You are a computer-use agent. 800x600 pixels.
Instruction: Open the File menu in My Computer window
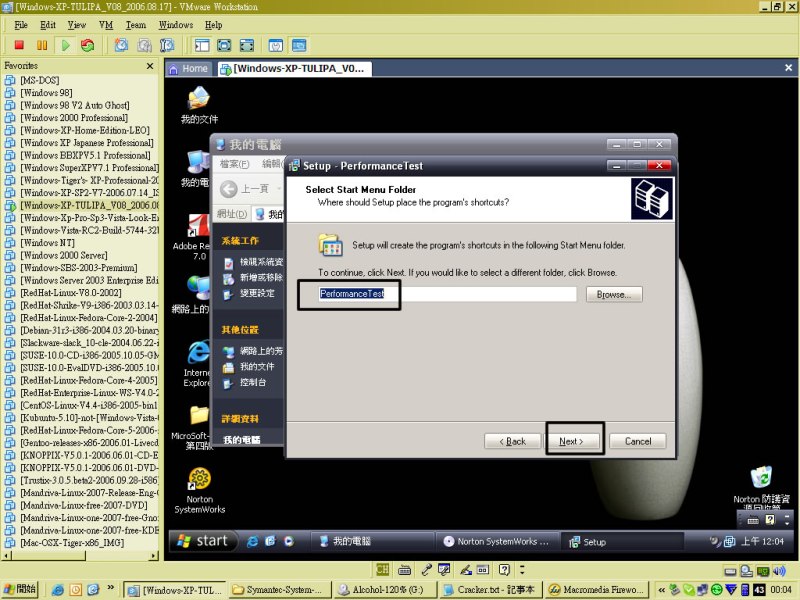tap(234, 164)
